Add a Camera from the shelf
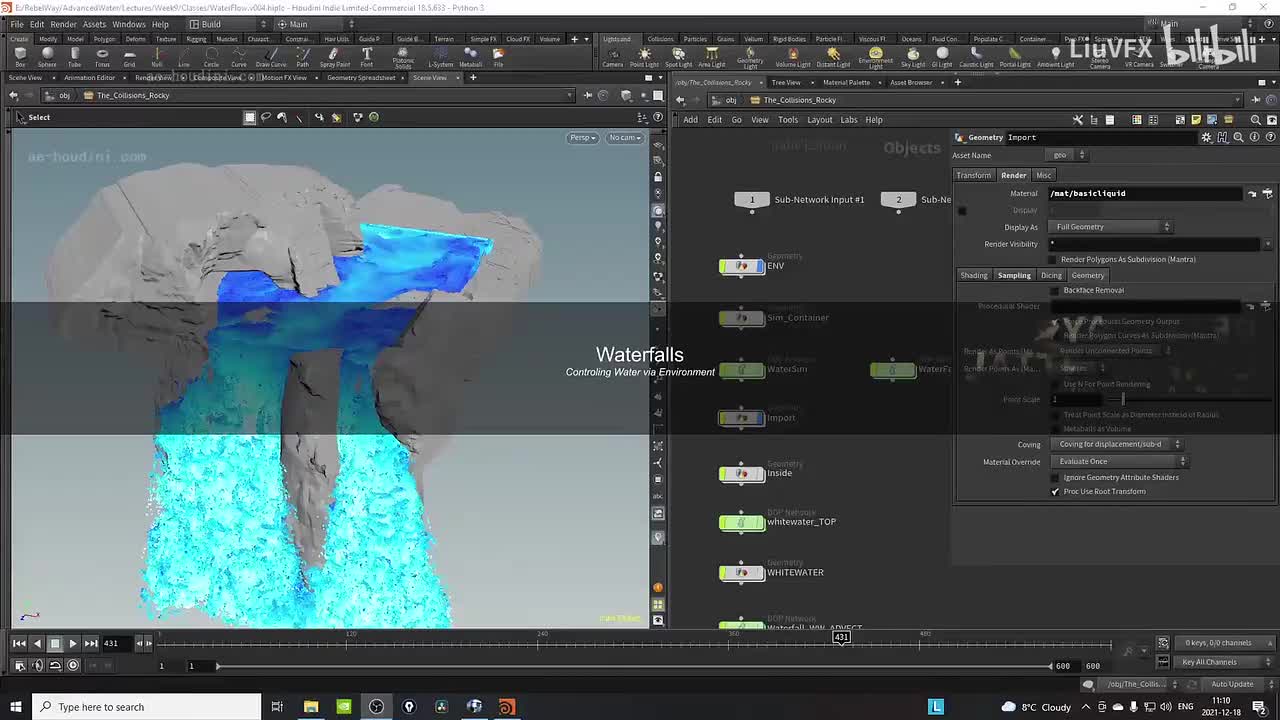Screen dimensions: 1280x720 click(612, 57)
